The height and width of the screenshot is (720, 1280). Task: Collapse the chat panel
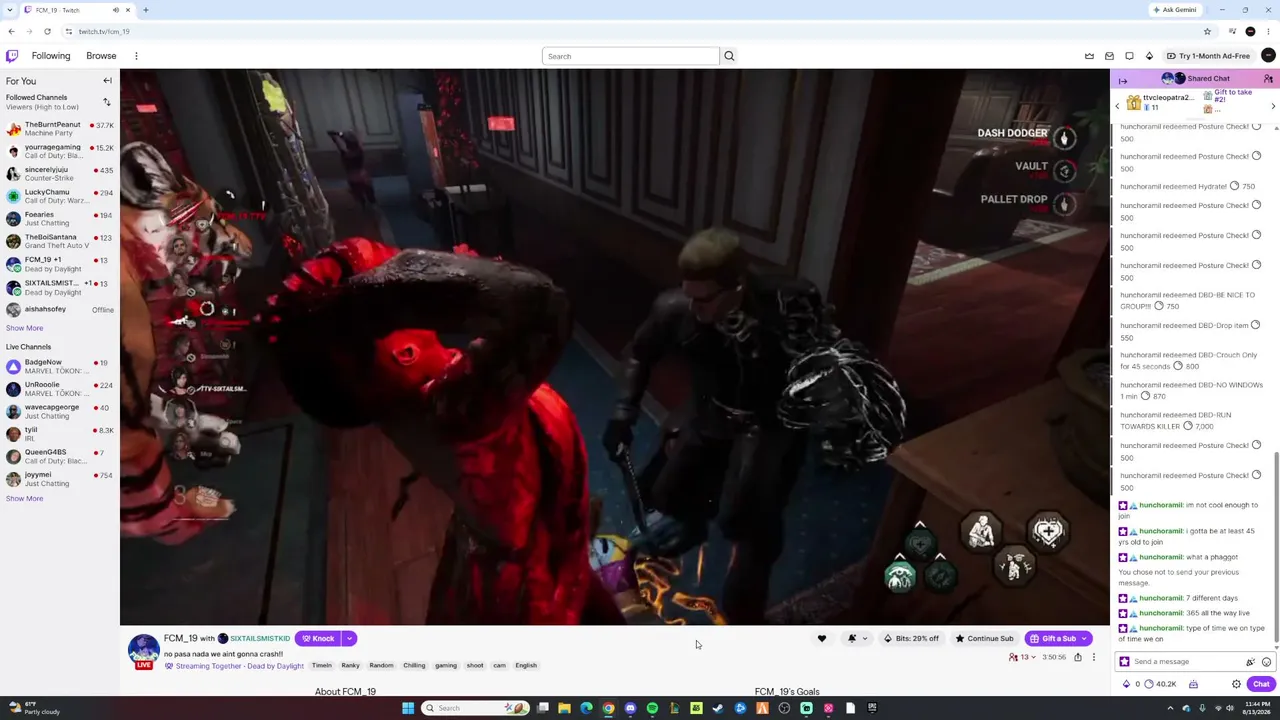coord(1123,79)
